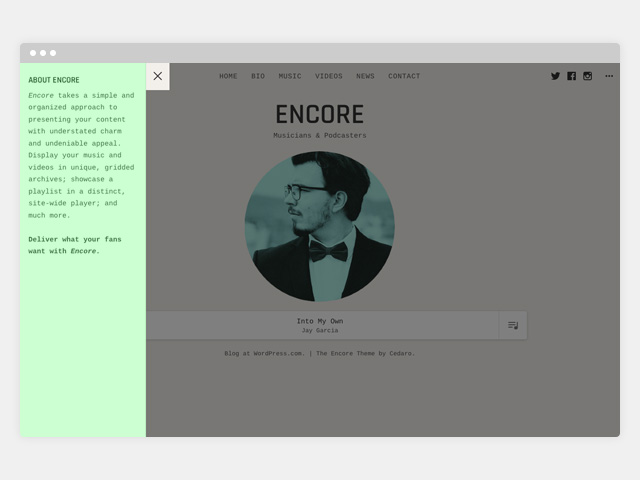Click 'Deliver what your fans want' text
This screenshot has width=640, height=480.
tap(75, 245)
